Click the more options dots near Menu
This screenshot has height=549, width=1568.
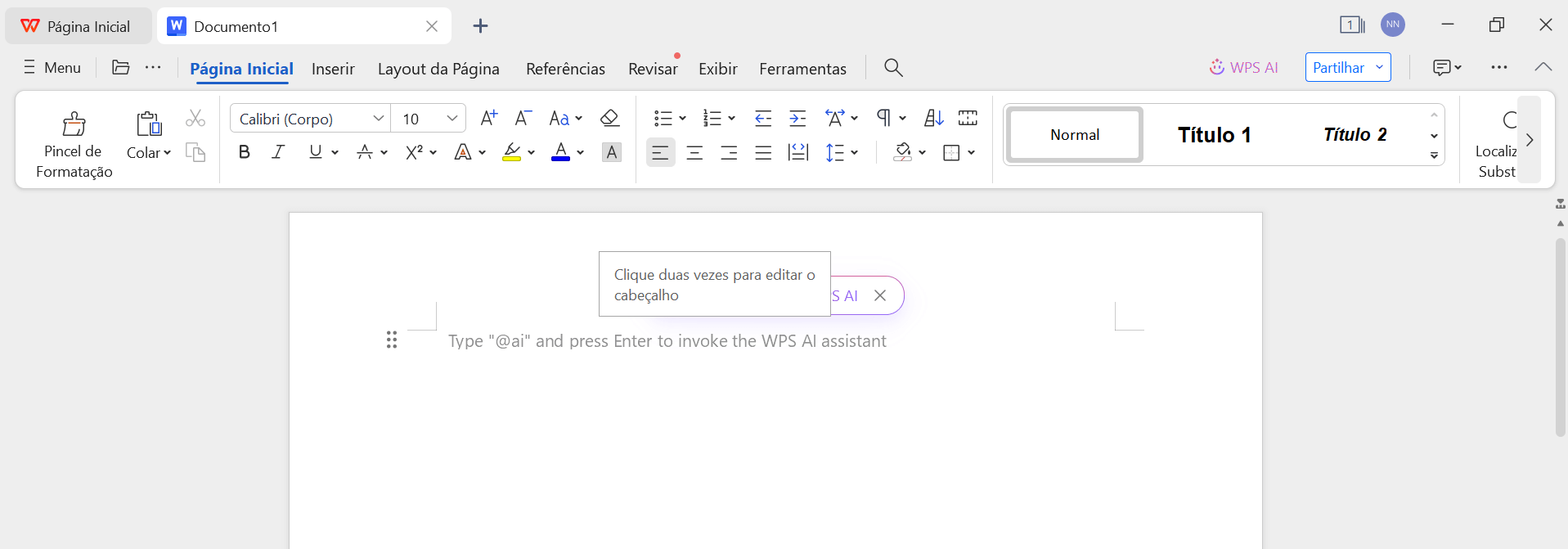click(x=153, y=67)
